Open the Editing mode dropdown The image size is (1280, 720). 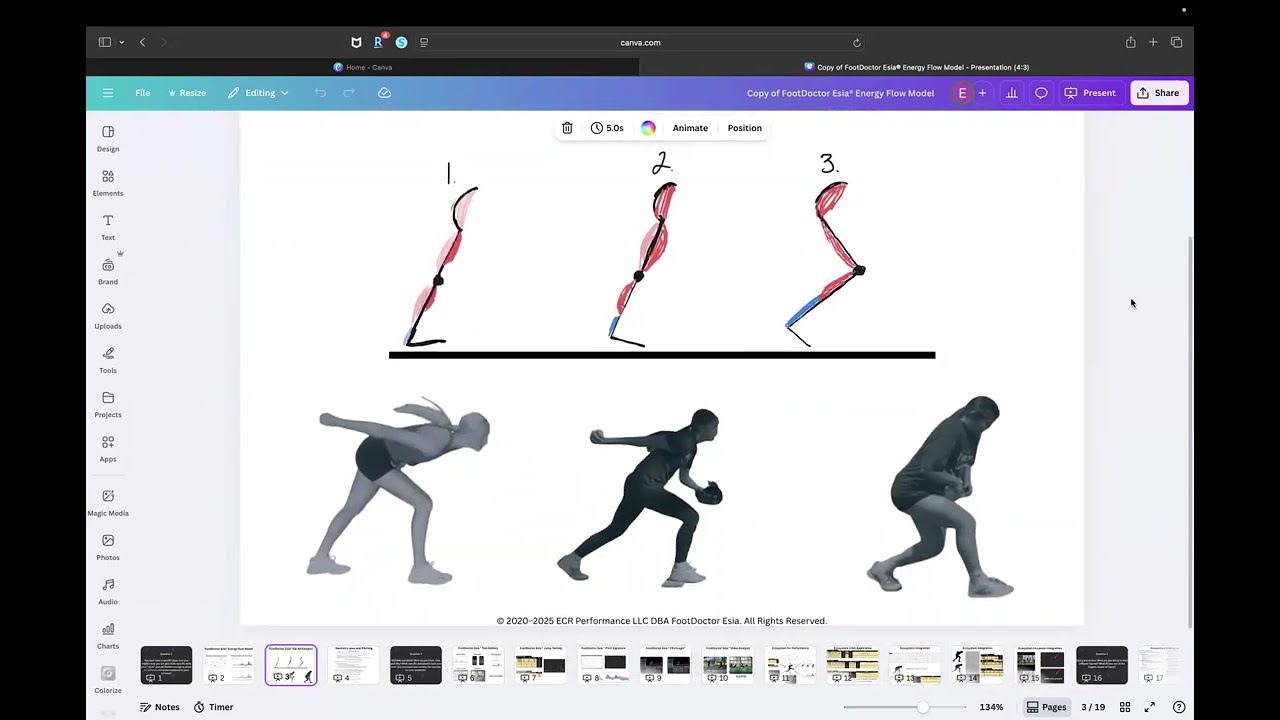pyautogui.click(x=258, y=93)
